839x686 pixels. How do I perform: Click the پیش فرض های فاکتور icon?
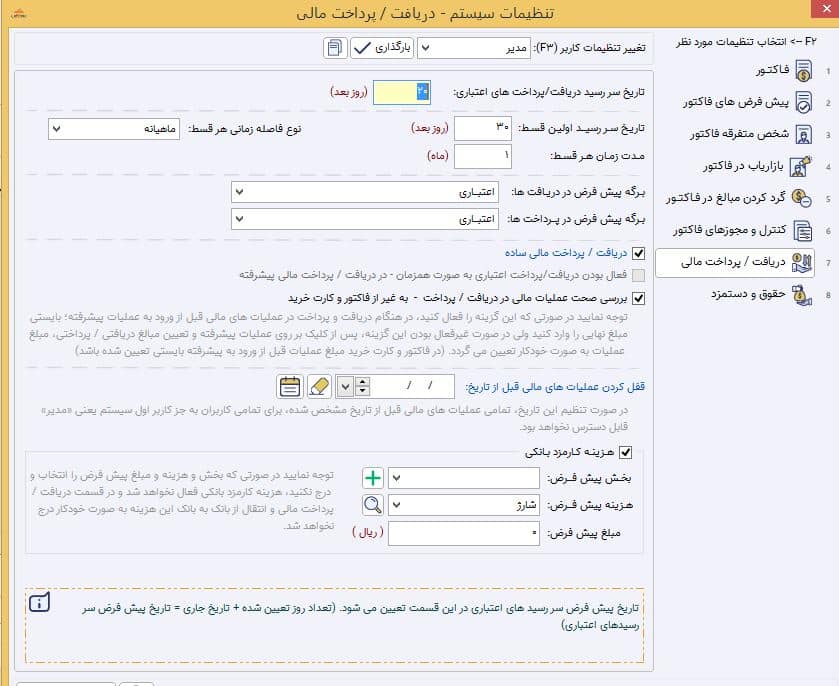click(803, 102)
